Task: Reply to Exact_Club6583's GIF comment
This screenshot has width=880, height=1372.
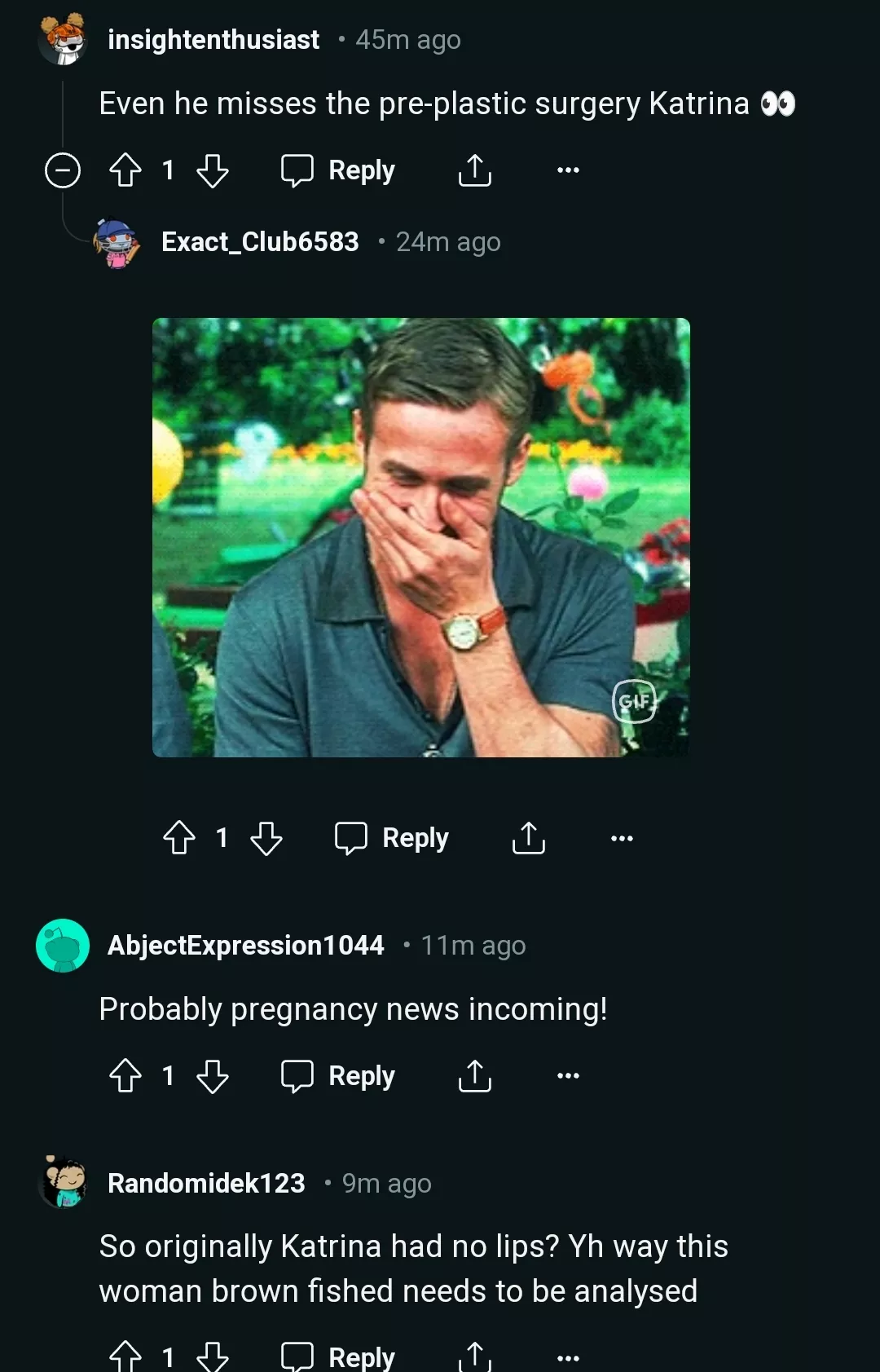Action: coord(392,837)
